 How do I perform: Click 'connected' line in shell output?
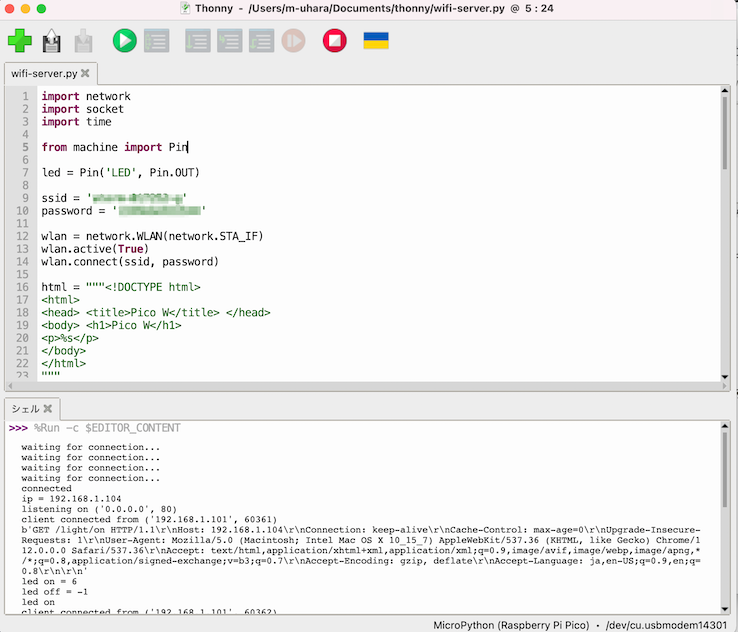pos(47,488)
